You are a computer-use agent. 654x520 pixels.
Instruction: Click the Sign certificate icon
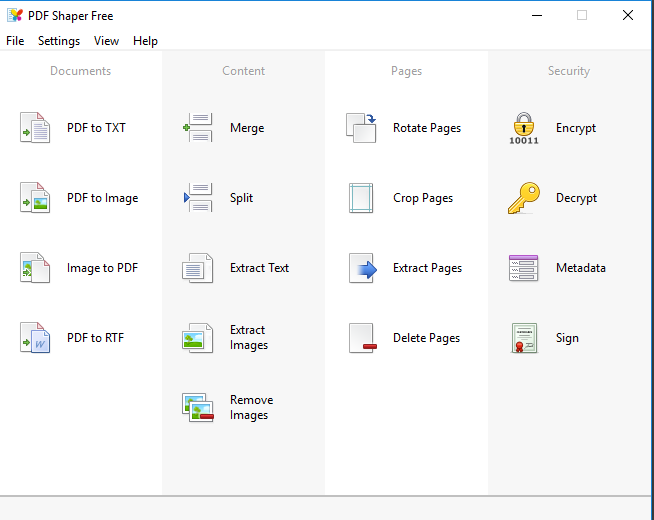coord(524,338)
